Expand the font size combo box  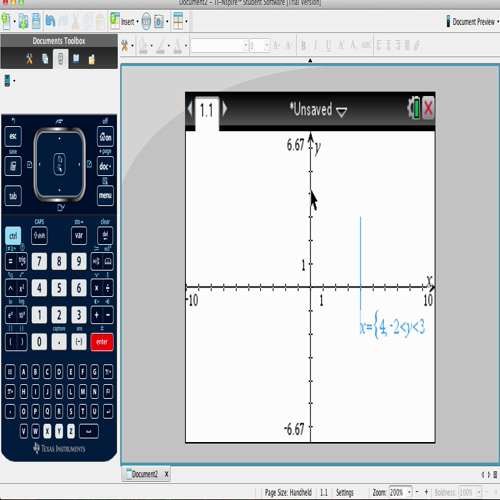[266, 45]
